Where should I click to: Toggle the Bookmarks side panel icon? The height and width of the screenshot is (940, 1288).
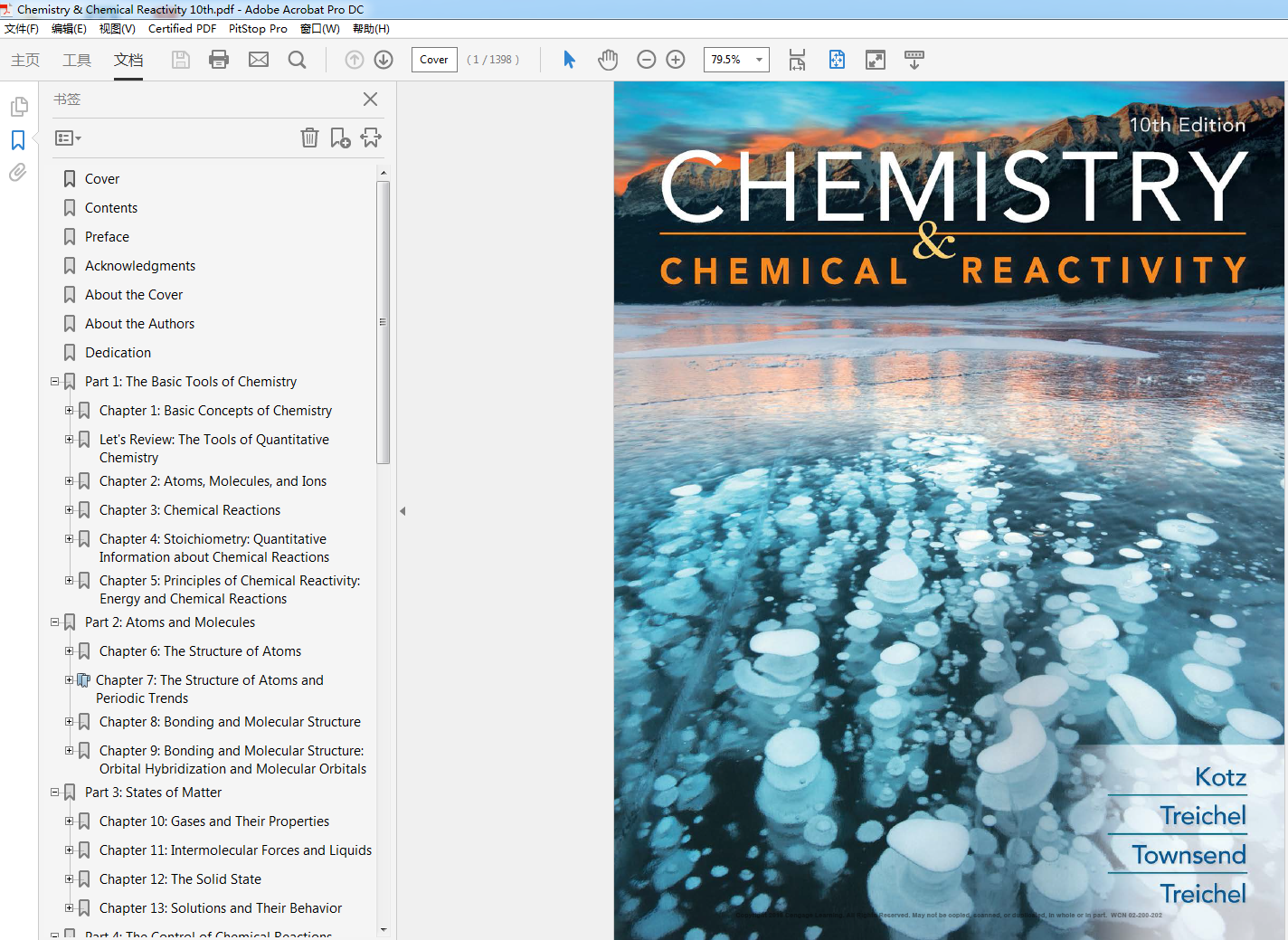pos(18,140)
